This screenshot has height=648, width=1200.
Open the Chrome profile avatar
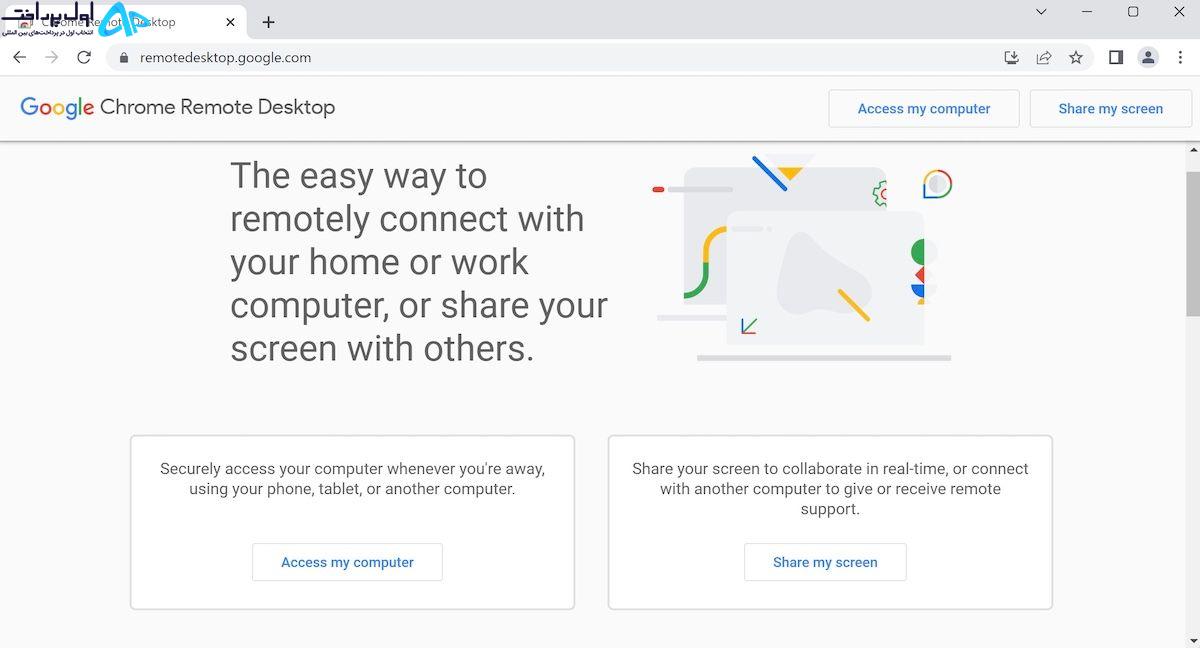[x=1148, y=58]
